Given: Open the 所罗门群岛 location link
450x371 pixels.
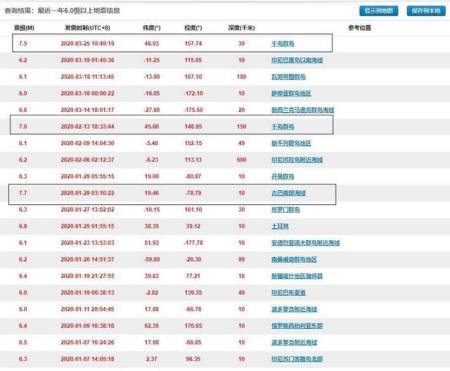Looking at the screenshot, I should tap(286, 210).
